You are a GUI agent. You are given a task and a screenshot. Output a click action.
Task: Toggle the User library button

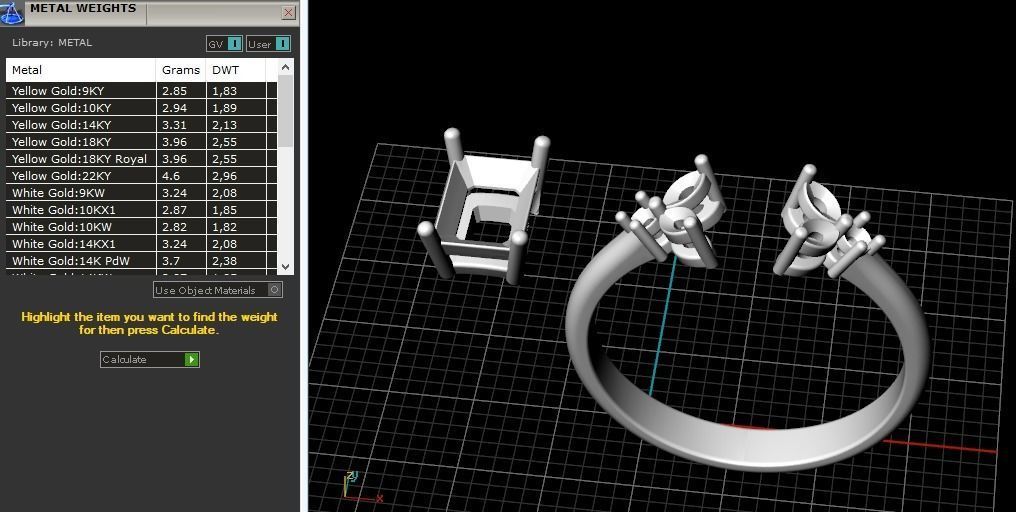[x=268, y=44]
